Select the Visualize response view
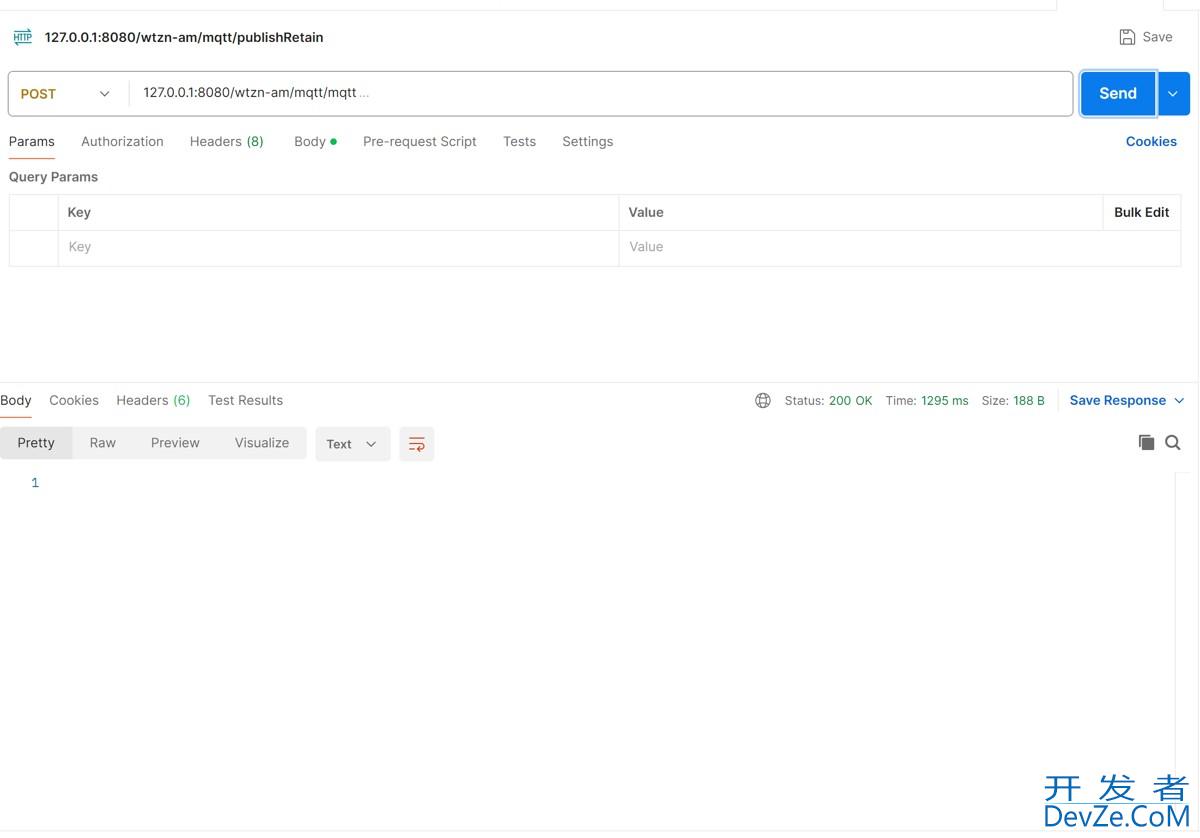Viewport: 1200px width, 838px height. click(x=262, y=443)
